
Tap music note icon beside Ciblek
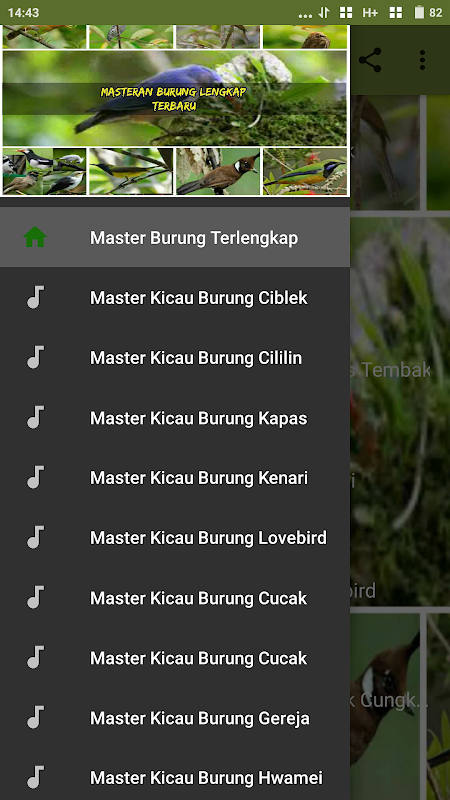pyautogui.click(x=35, y=297)
